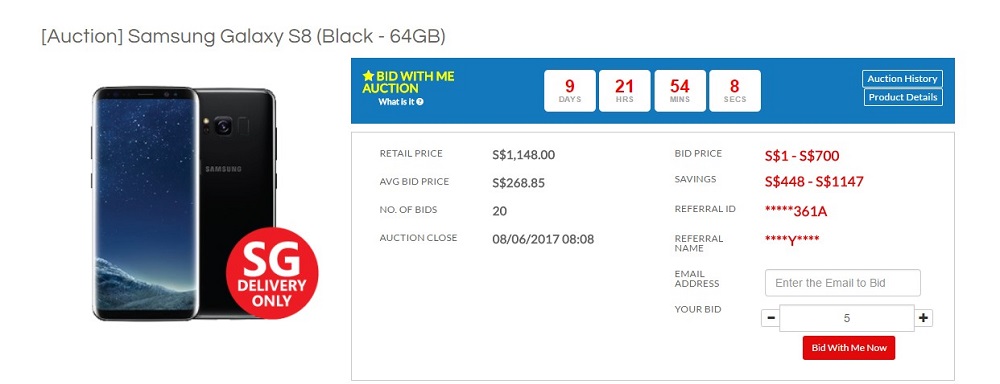Click the yellow star icon beside Bid With Me
Screen dimensions: 1000x384
(368, 76)
